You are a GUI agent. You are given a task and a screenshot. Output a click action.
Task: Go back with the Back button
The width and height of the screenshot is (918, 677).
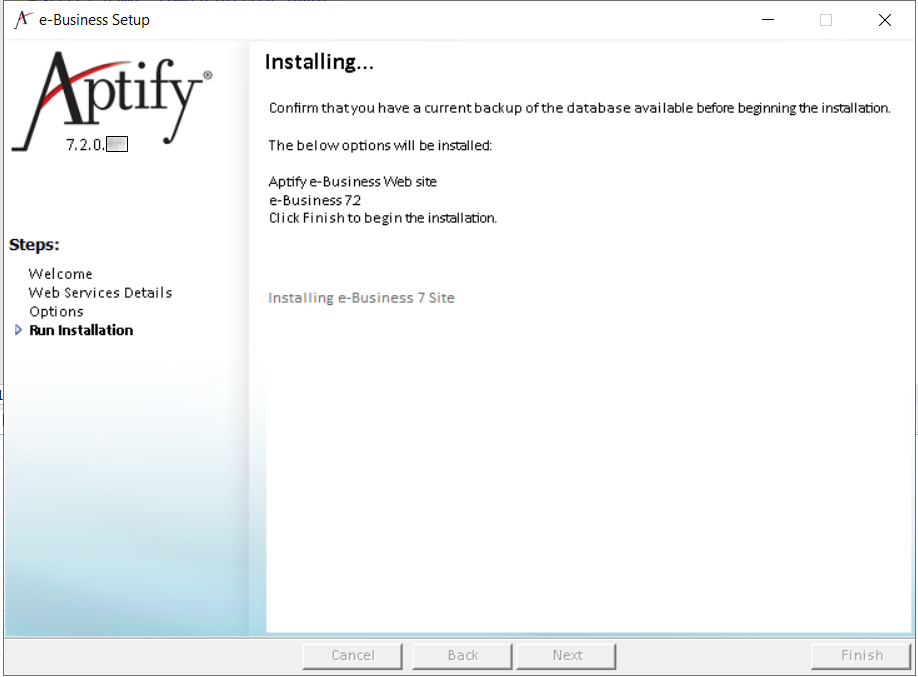coord(463,655)
